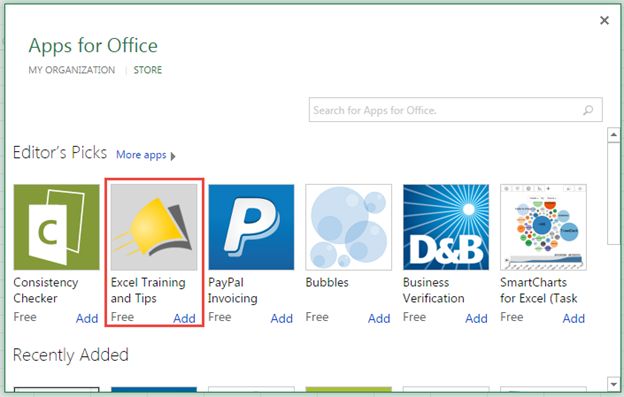The height and width of the screenshot is (397, 624).
Task: Close the Apps for Office dialog
Action: coord(604,20)
